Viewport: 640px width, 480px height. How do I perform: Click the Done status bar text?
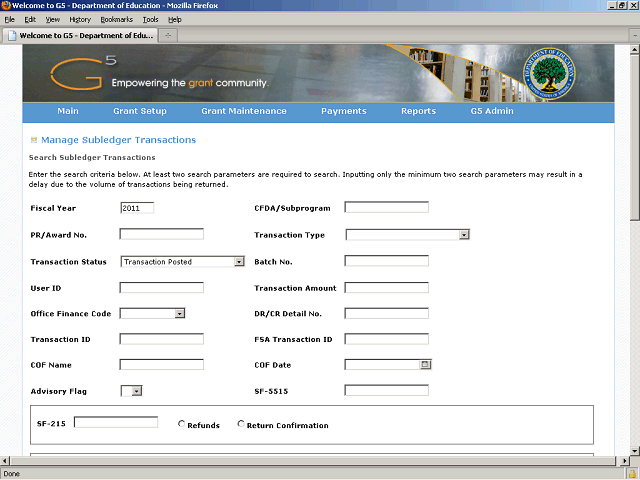point(11,474)
